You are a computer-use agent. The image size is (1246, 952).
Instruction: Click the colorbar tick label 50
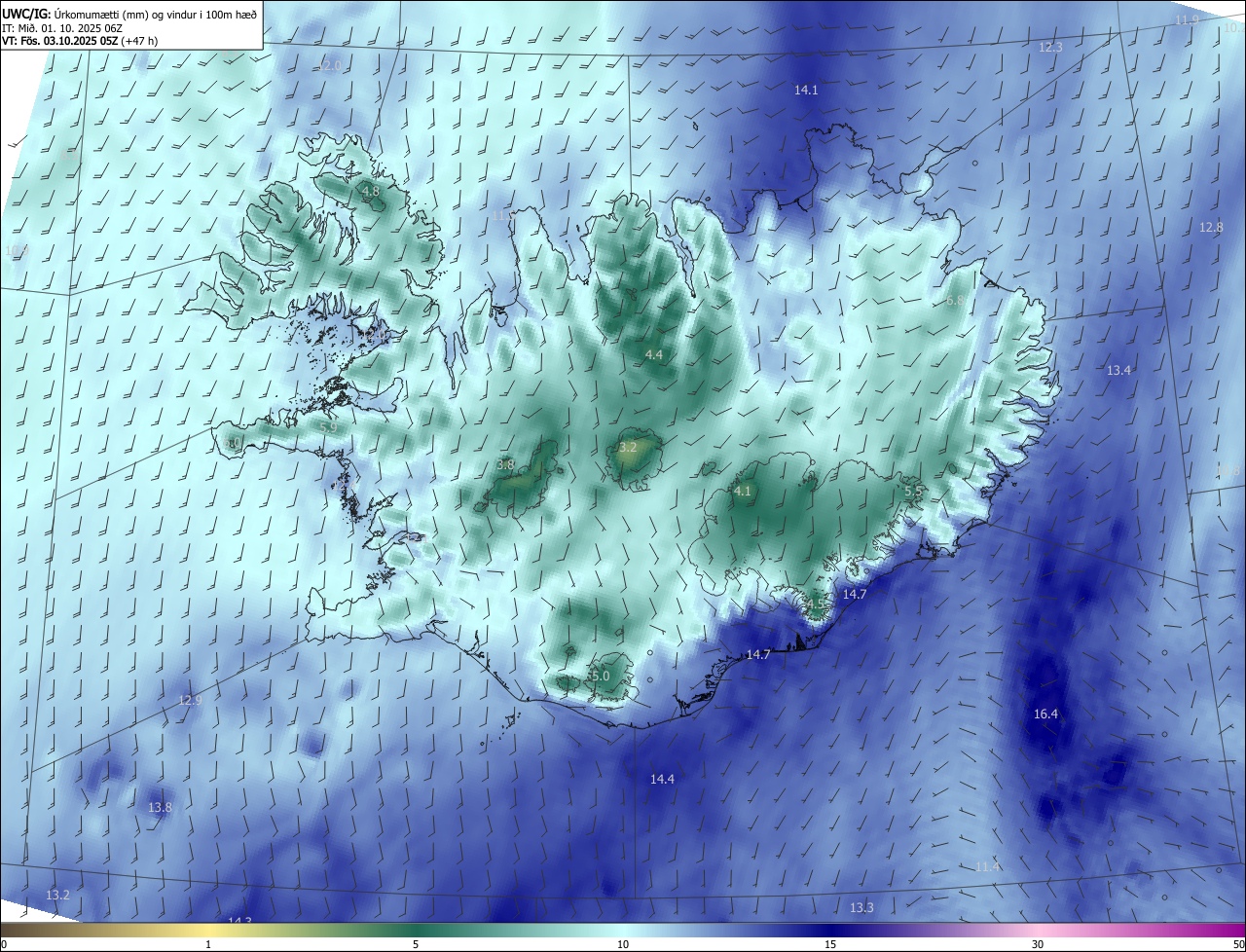click(x=1238, y=944)
